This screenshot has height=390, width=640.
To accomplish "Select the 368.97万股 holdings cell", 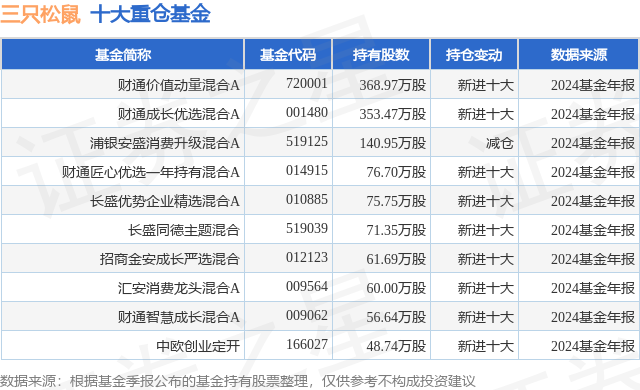I will (393, 85).
